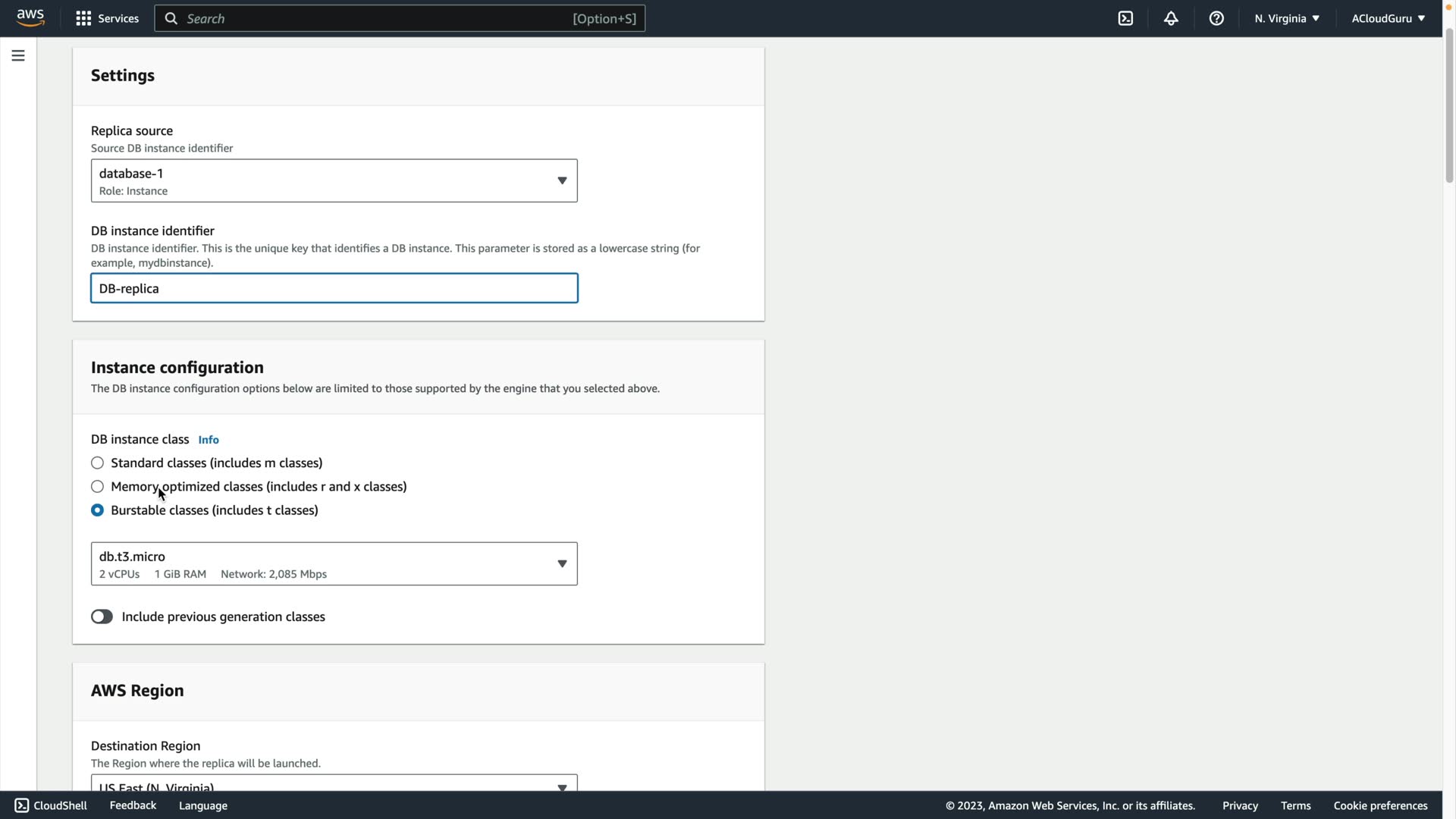Click the DB instance identifier text field
The image size is (1456, 819).
click(x=334, y=288)
